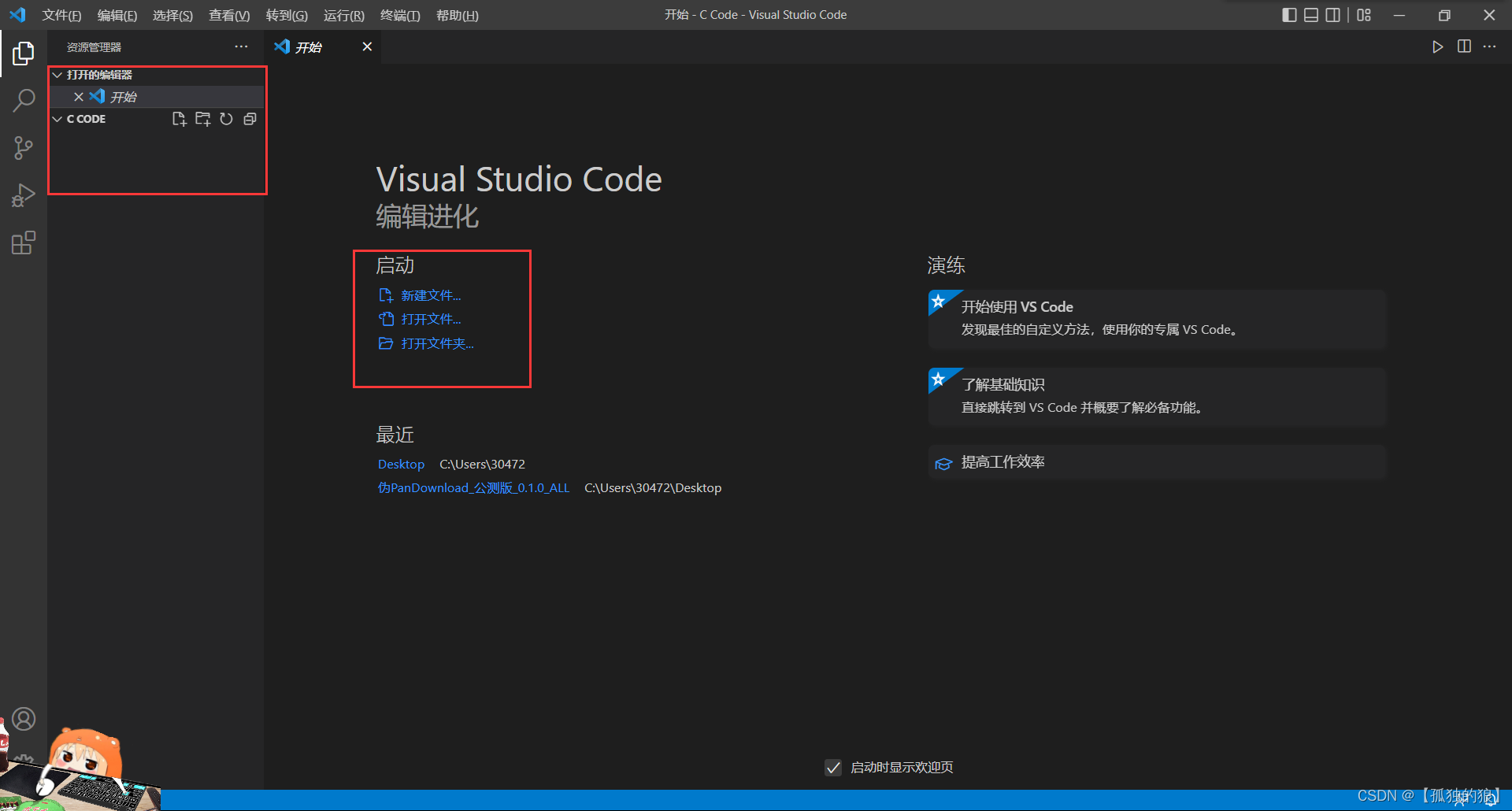1512x811 pixels.
Task: Open the Explorer view in activity bar
Action: point(24,54)
